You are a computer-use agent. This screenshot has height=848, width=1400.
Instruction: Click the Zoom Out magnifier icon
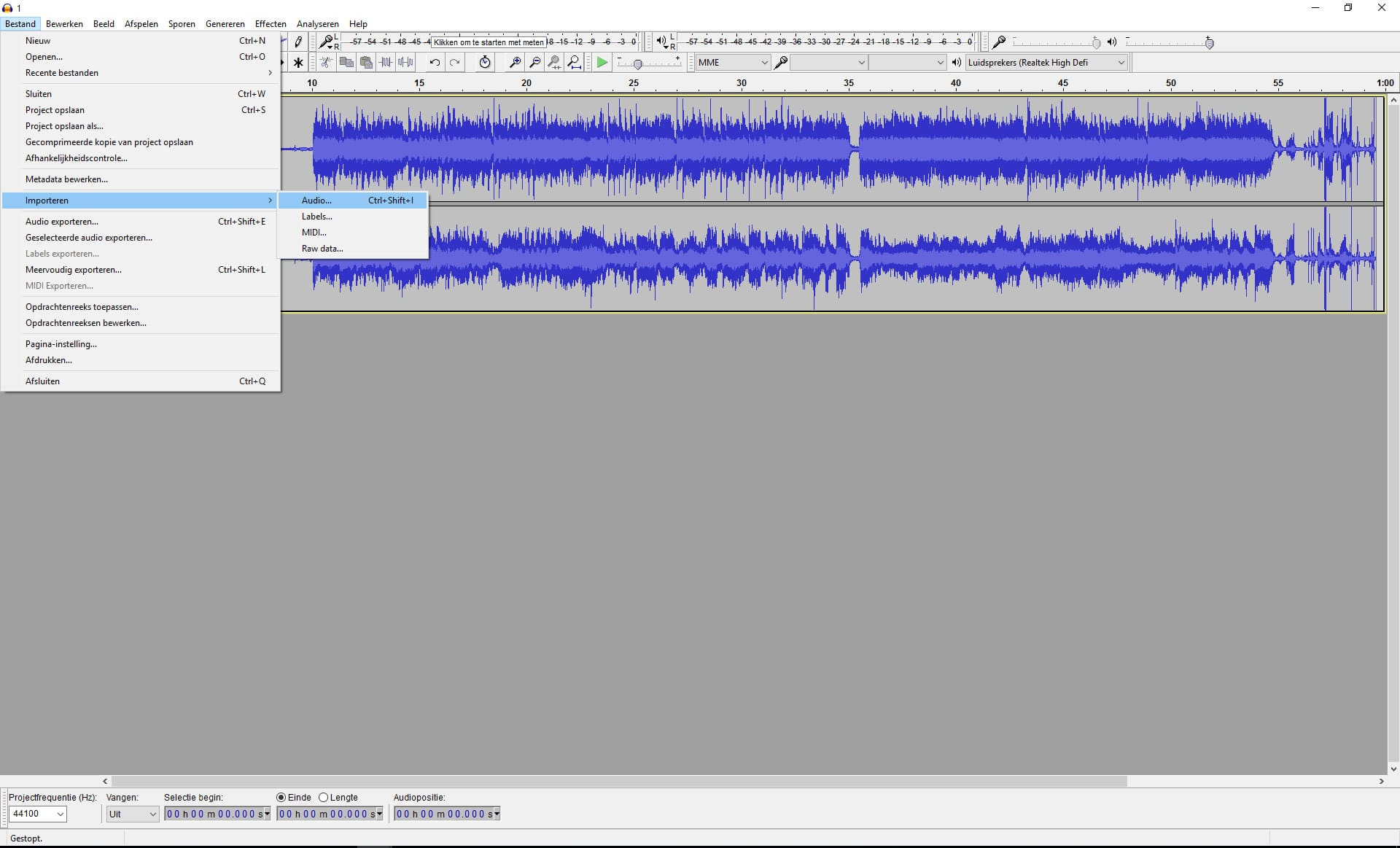click(534, 63)
